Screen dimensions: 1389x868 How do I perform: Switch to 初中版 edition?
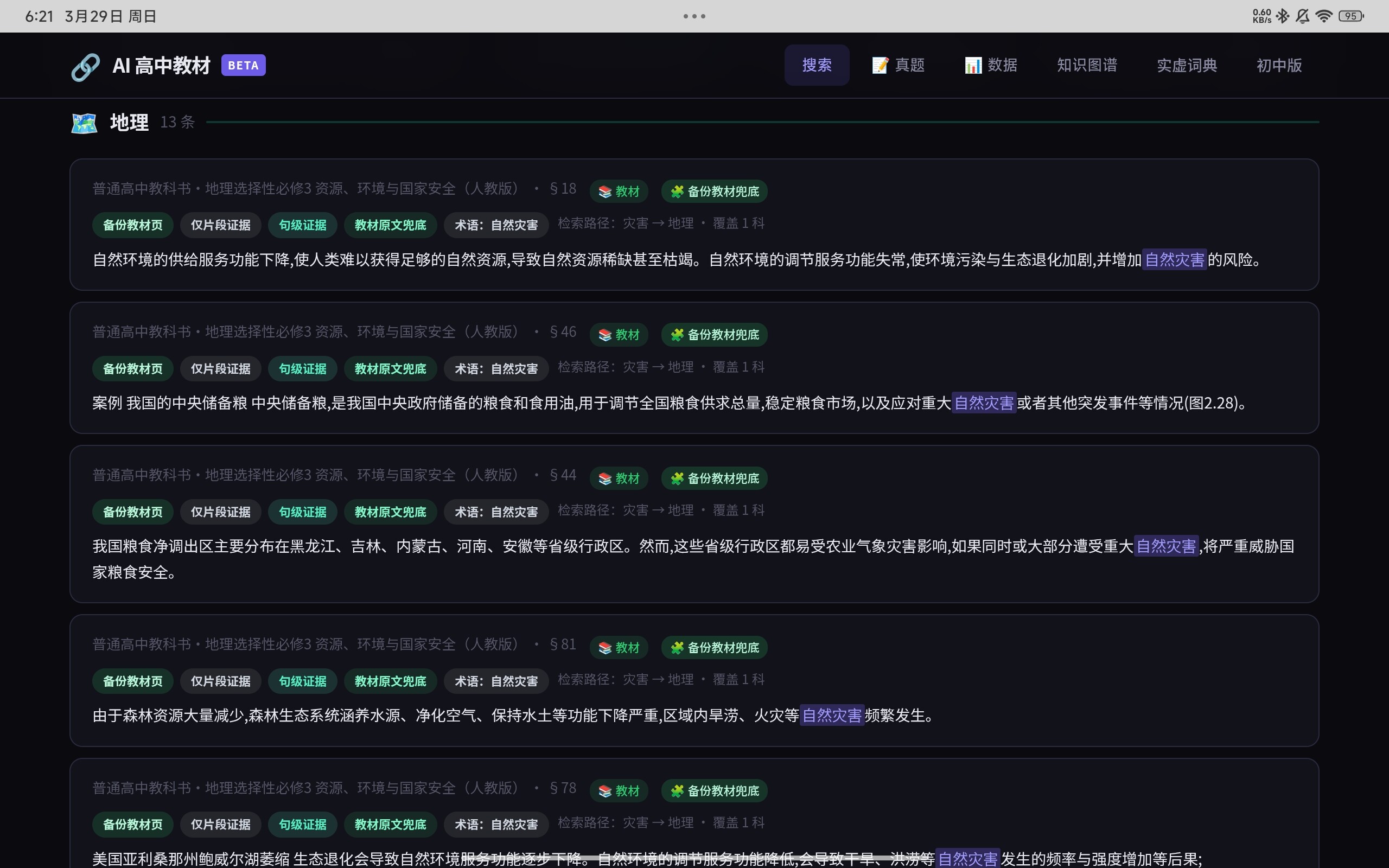(x=1279, y=66)
